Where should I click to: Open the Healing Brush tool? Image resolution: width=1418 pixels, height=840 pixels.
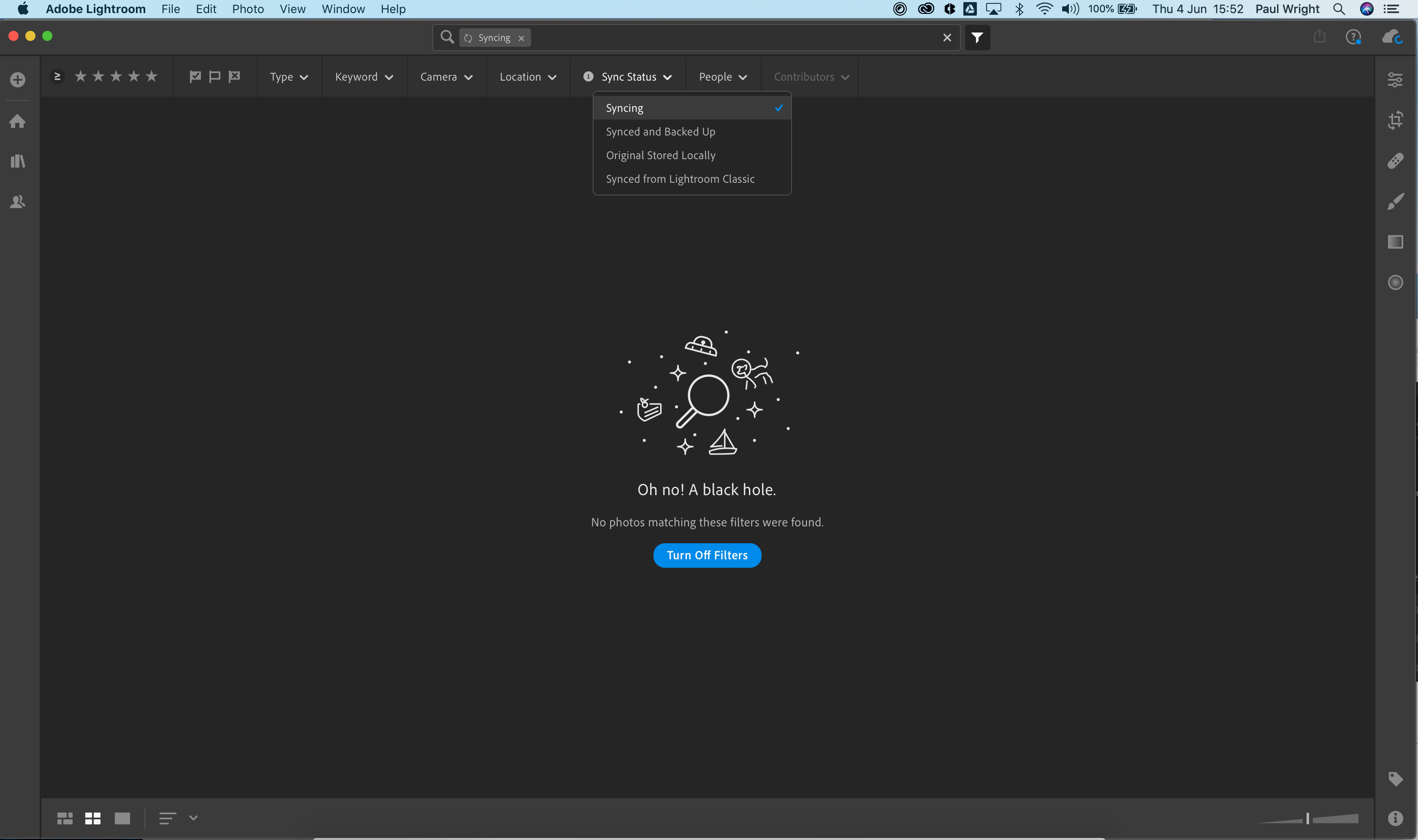coord(1395,161)
